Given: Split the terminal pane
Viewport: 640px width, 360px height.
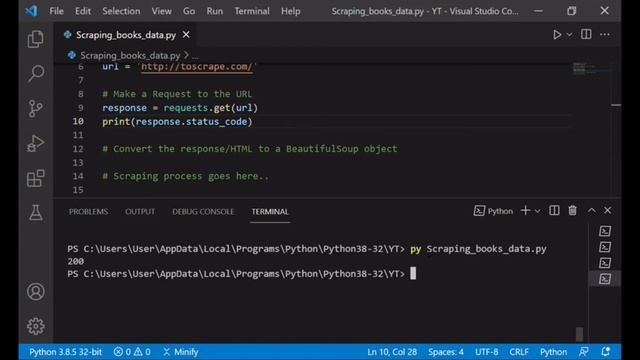Looking at the screenshot, I should point(554,210).
